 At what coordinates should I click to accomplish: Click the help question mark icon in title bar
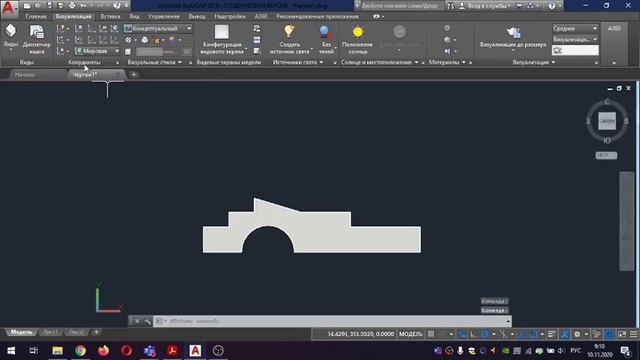pyautogui.click(x=551, y=6)
